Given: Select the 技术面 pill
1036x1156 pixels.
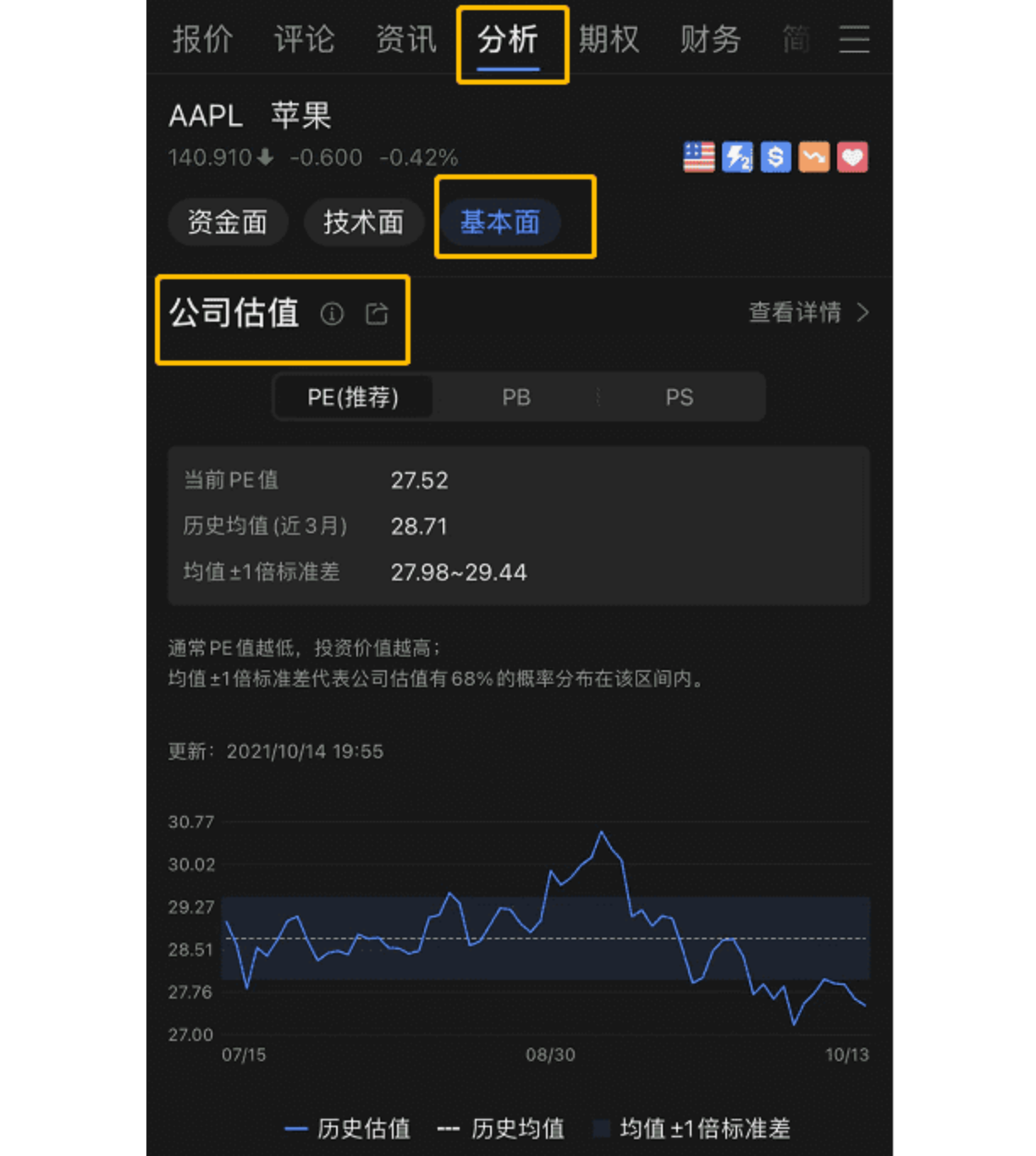Looking at the screenshot, I should [363, 223].
